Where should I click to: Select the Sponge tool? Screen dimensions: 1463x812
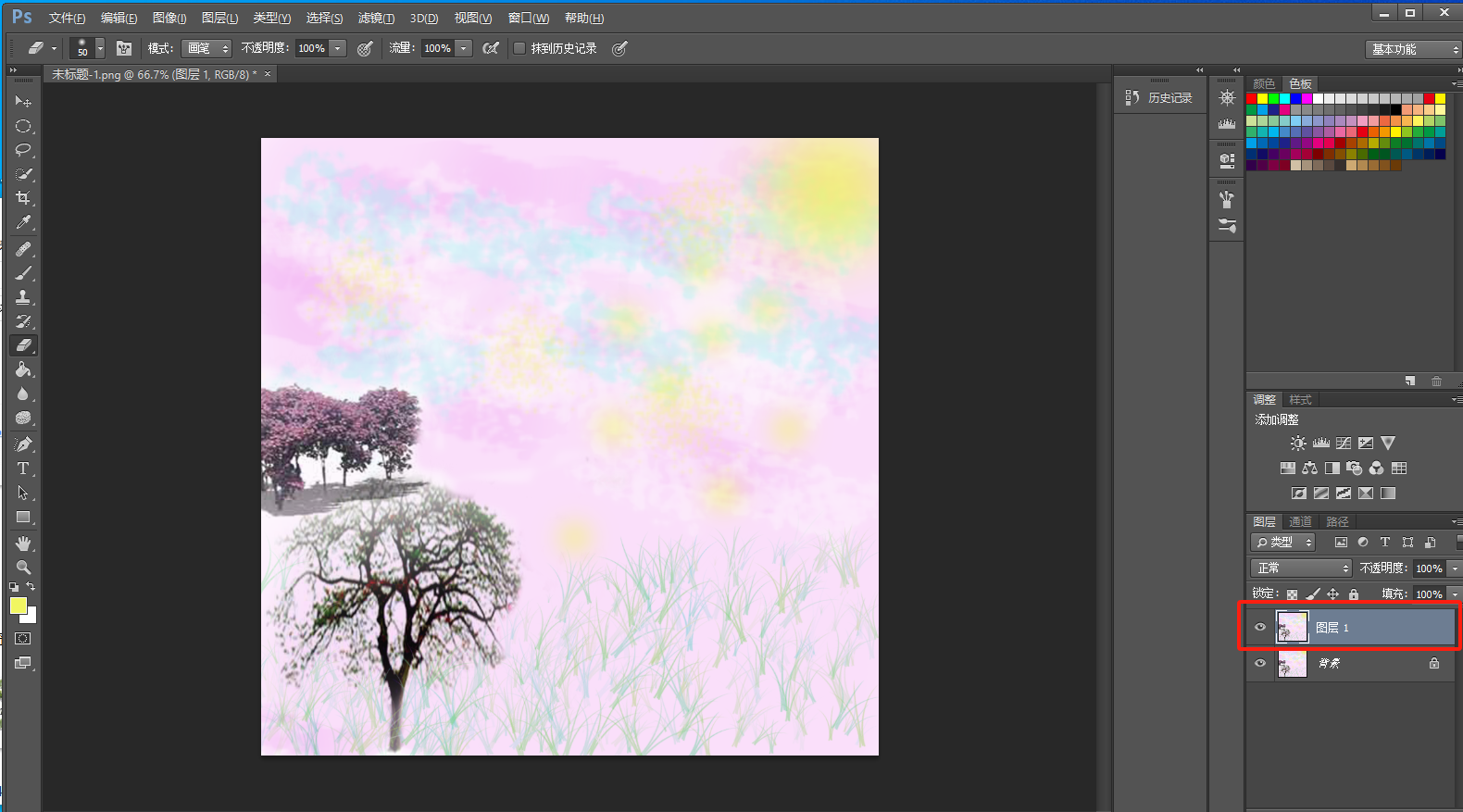23,418
